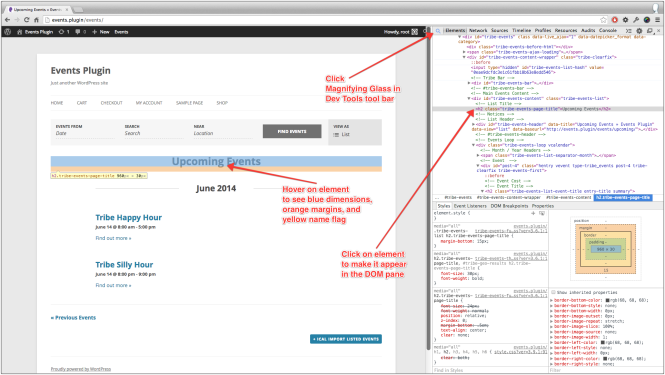The image size is (665, 375).
Task: Click the iCal Import Listed Events button
Action: 346,339
